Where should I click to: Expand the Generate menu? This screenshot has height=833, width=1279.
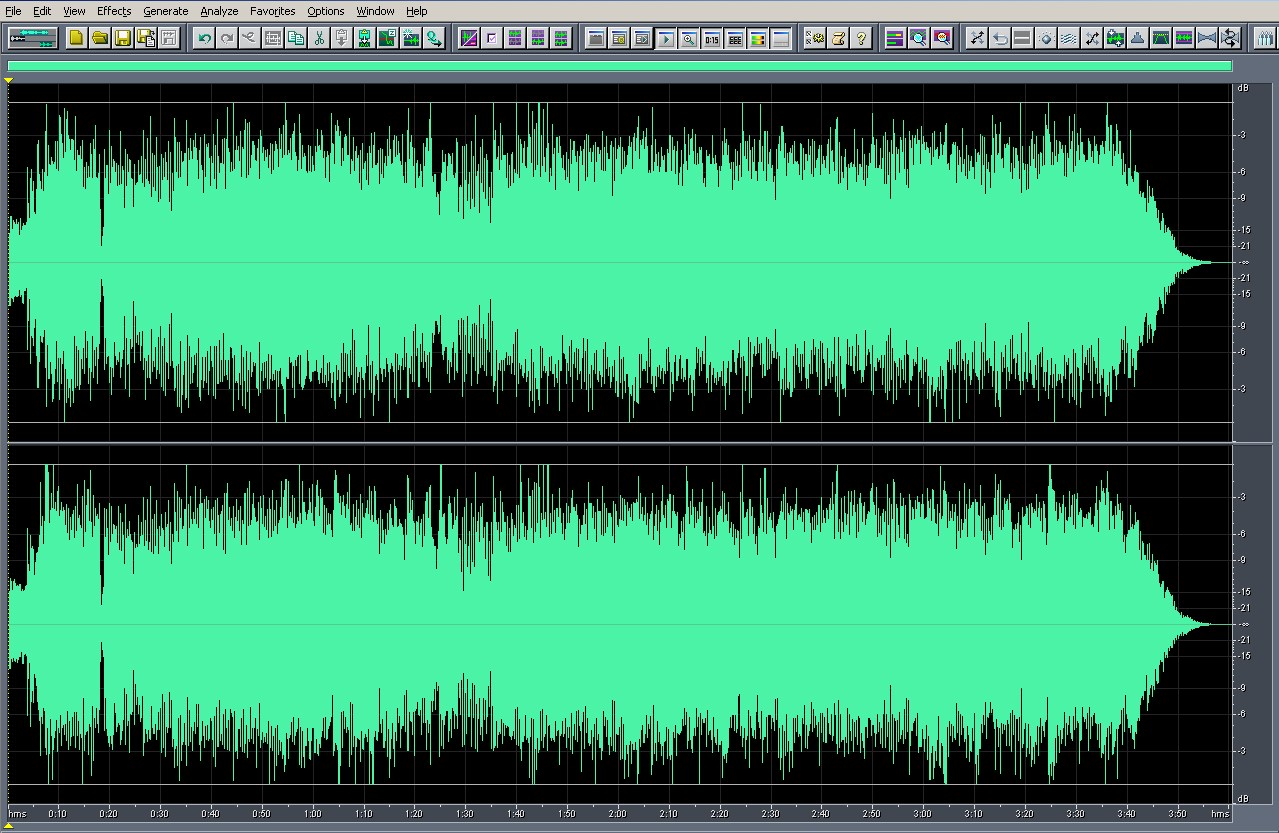point(165,11)
